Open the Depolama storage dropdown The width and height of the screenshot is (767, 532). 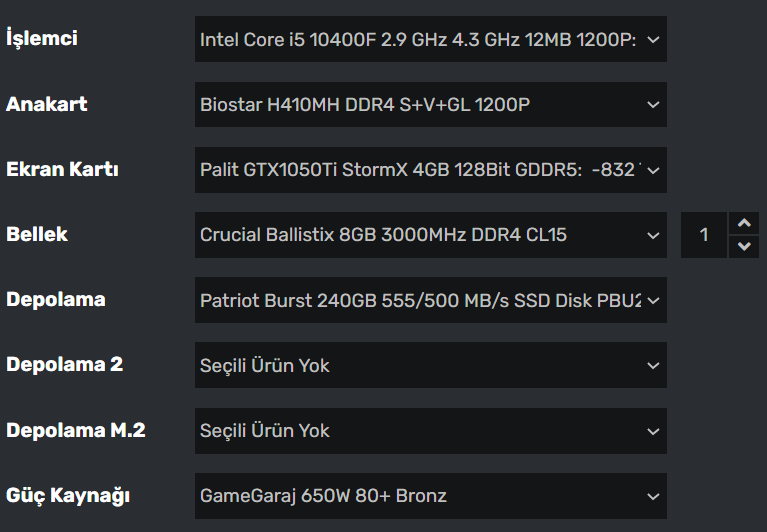pos(420,300)
